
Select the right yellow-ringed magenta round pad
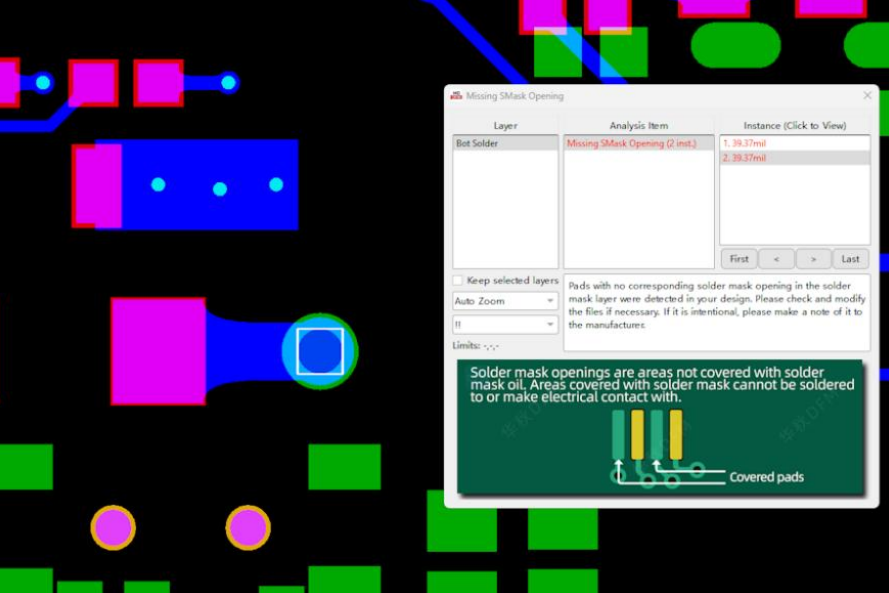pos(248,527)
